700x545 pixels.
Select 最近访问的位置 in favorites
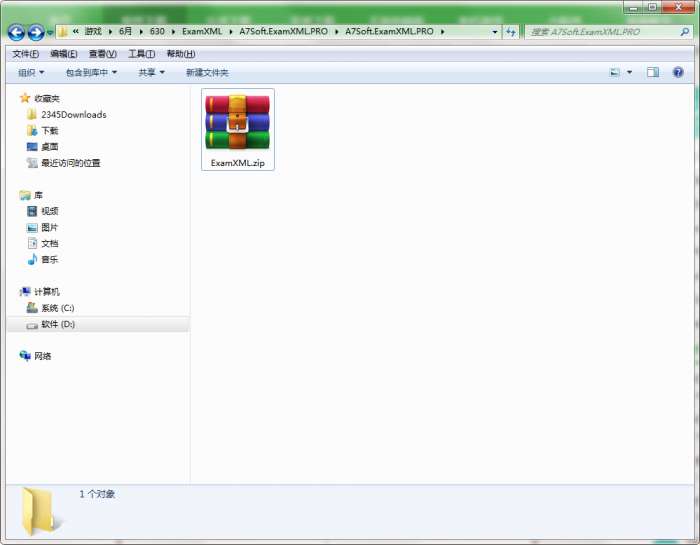point(71,163)
